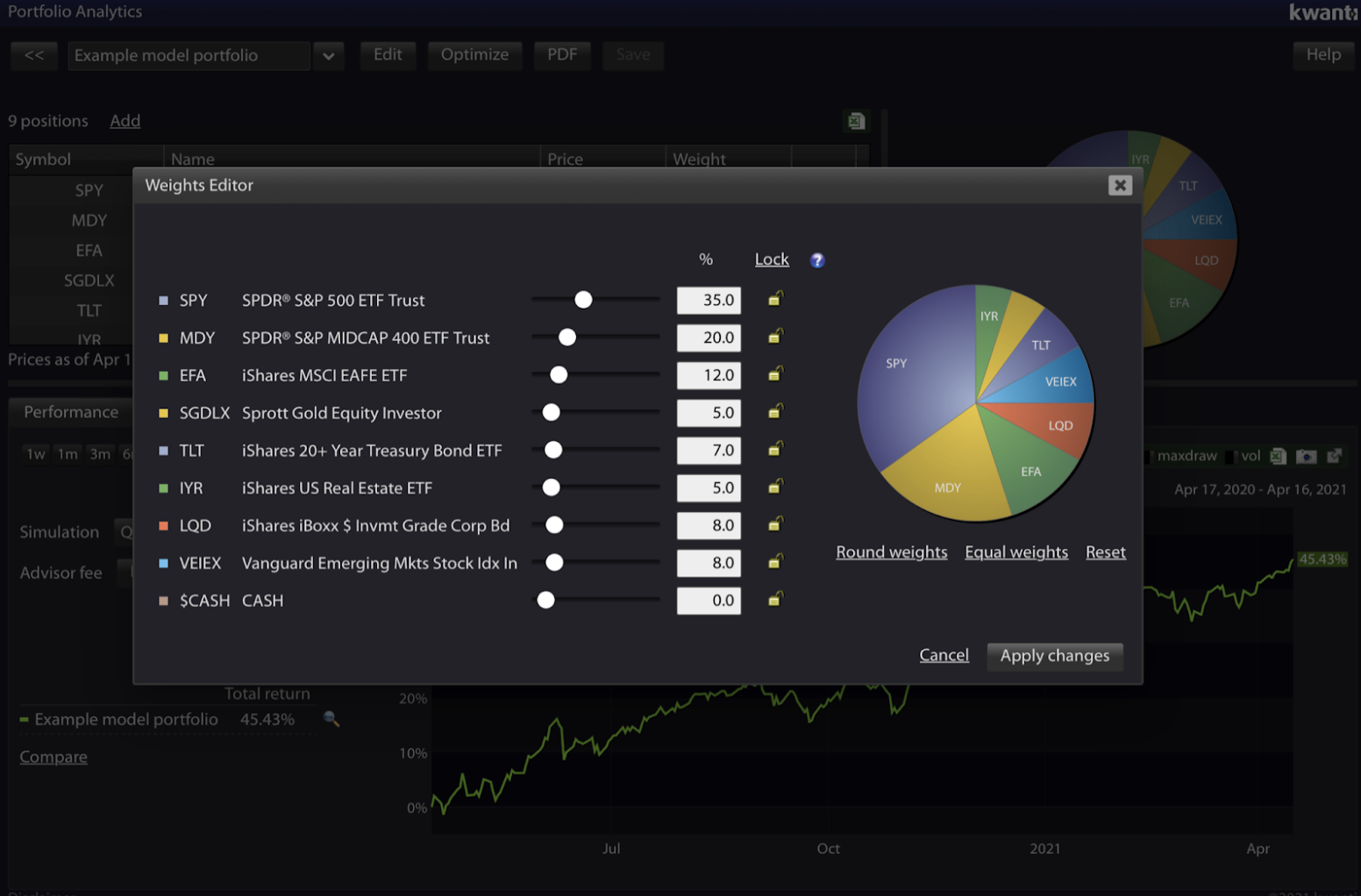Click the pop-out icon in chart toolbar
This screenshot has width=1361, height=896.
click(1335, 456)
